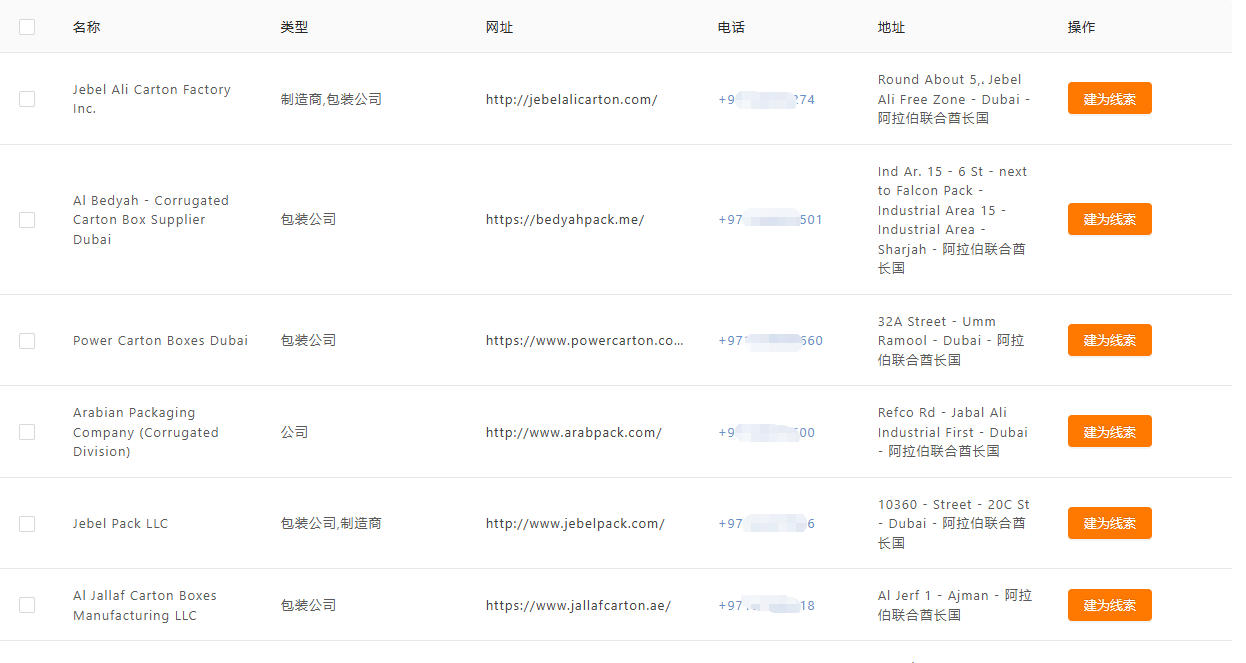Click 包装公司 type in Al Bedyah row
The image size is (1246, 663).
[x=308, y=219]
